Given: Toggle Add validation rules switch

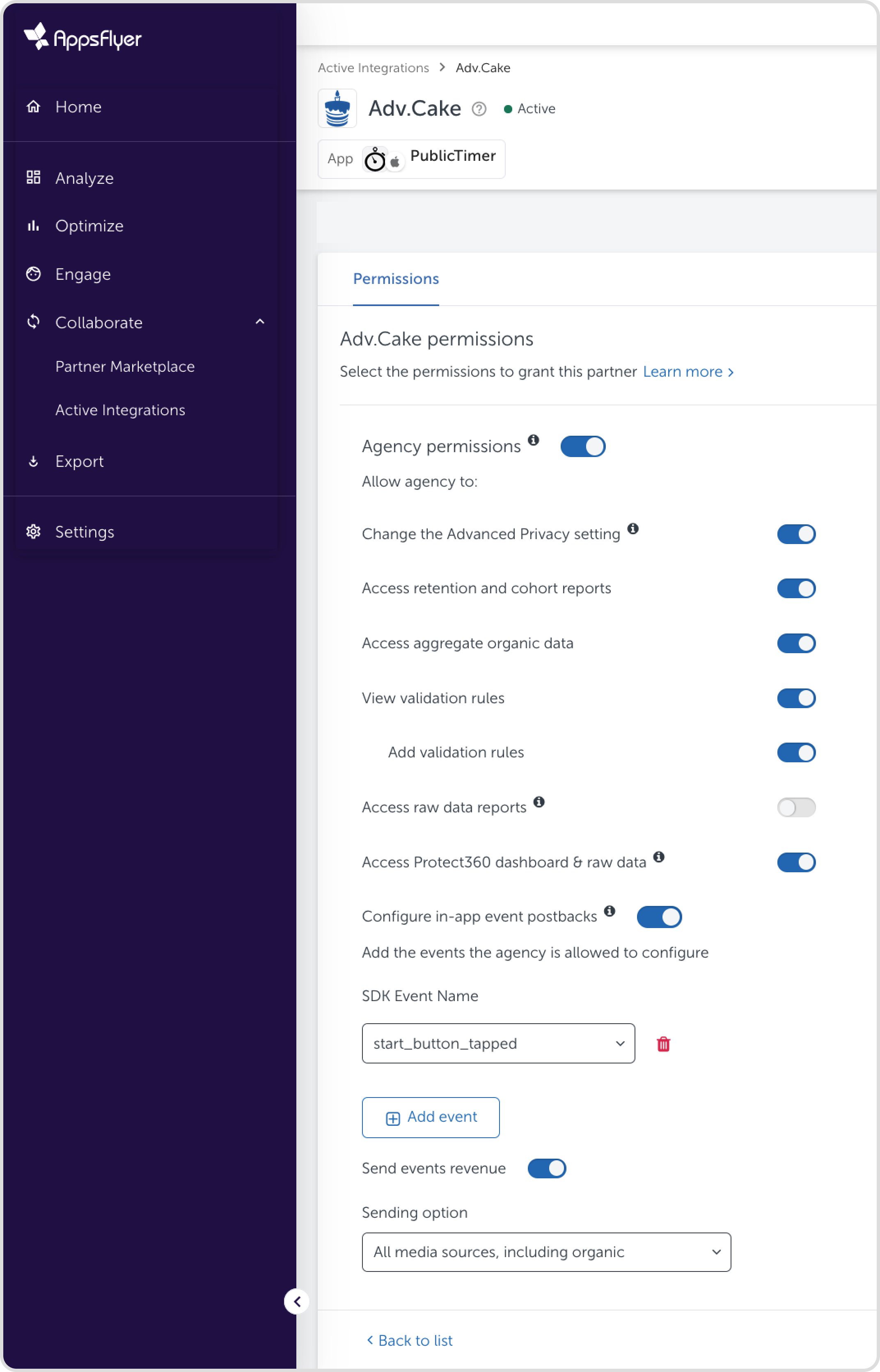Looking at the screenshot, I should 797,753.
